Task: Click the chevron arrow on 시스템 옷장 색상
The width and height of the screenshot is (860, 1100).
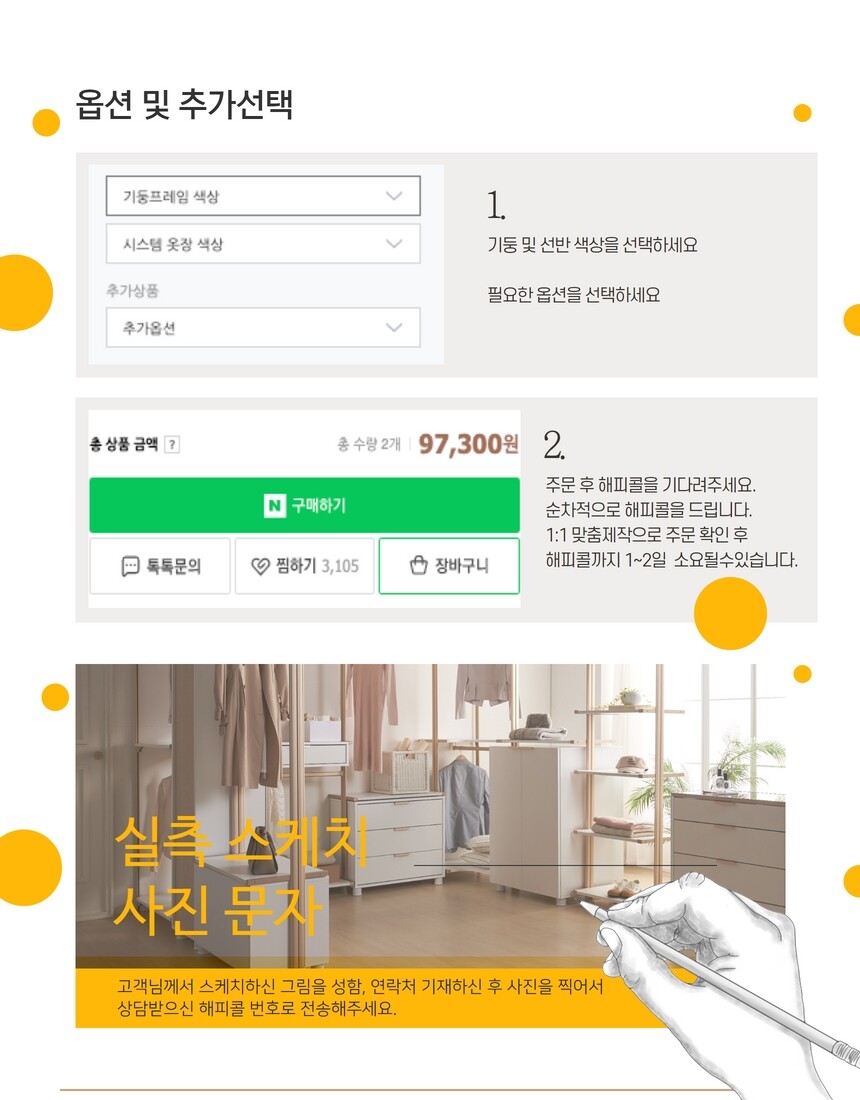Action: (x=394, y=243)
